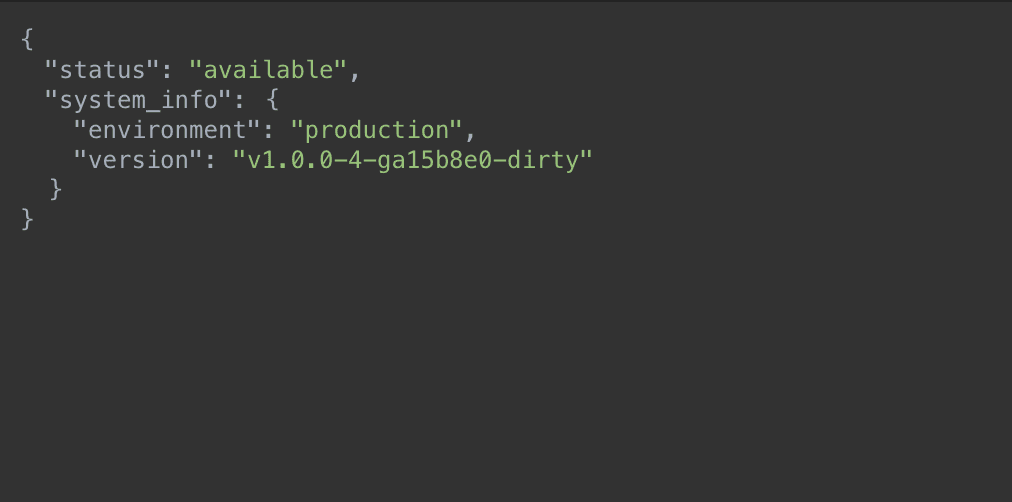
Task: Click the "version" key
Action: (x=139, y=160)
